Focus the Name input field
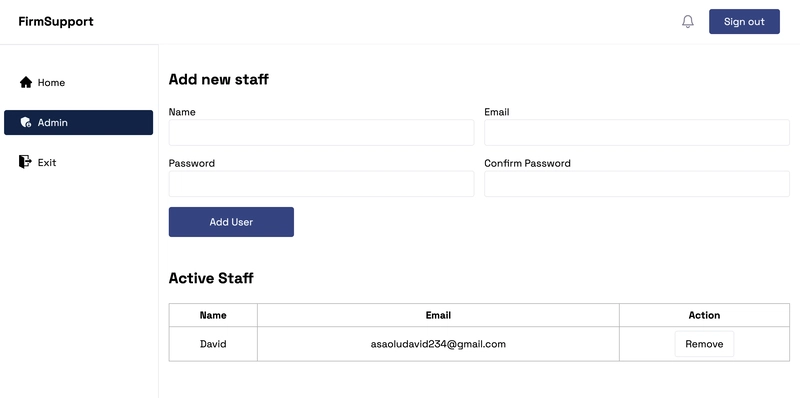Viewport: 800px width, 398px height. click(x=321, y=133)
